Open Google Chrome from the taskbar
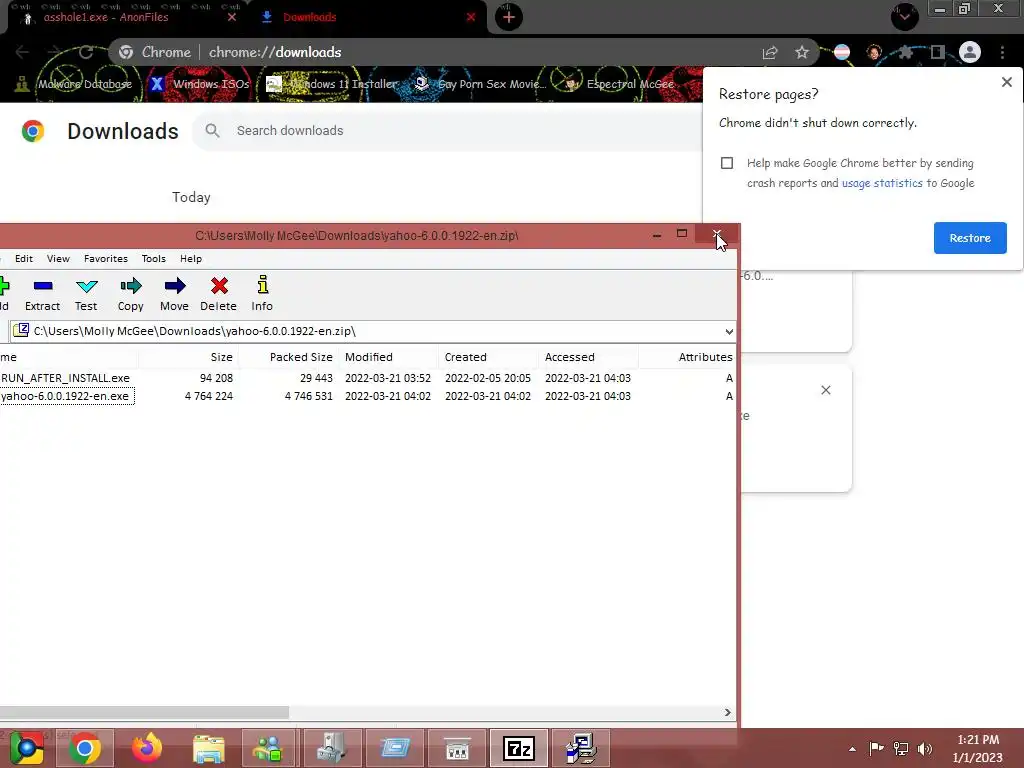This screenshot has height=768, width=1024. (84, 748)
